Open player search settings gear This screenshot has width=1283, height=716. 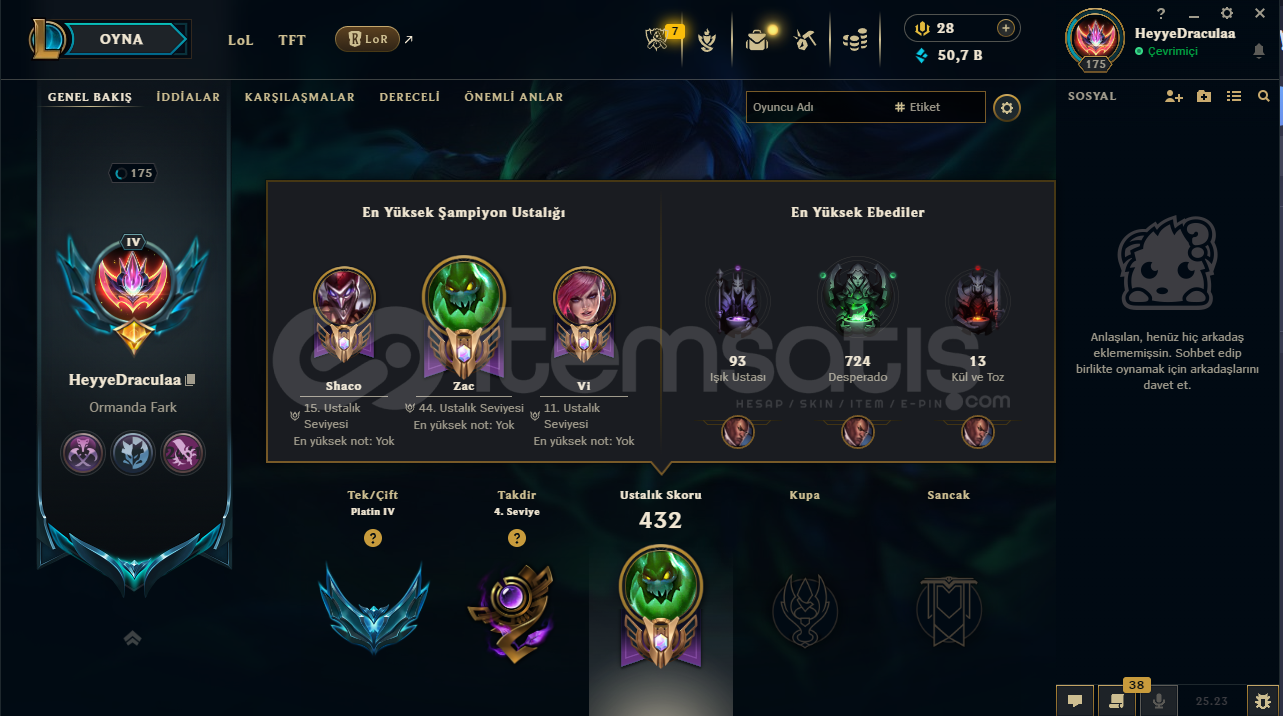click(x=1007, y=107)
